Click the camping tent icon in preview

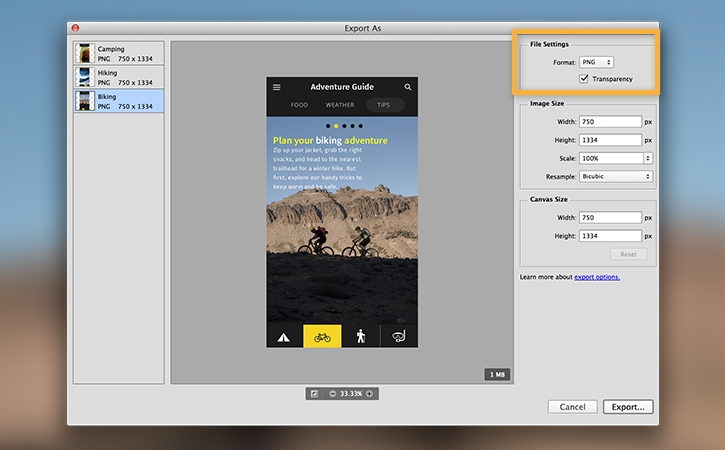click(x=284, y=337)
